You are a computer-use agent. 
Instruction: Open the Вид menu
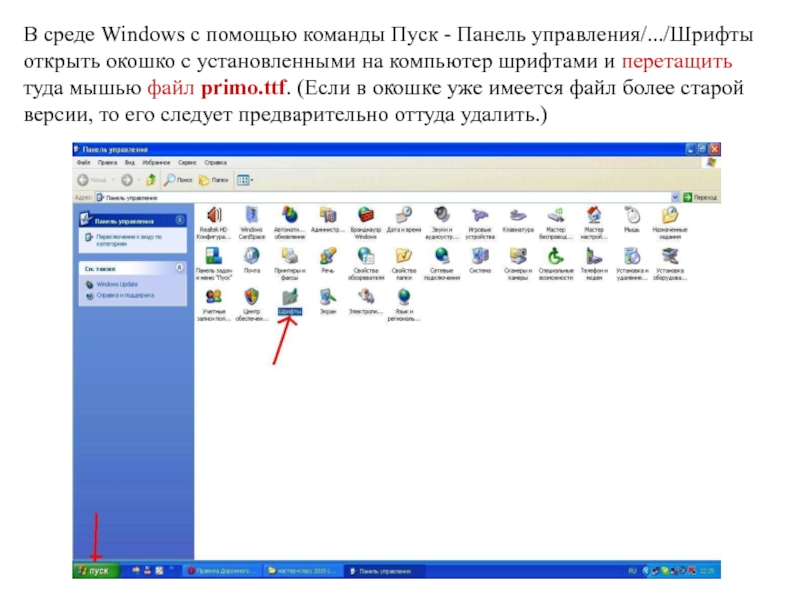click(130, 163)
